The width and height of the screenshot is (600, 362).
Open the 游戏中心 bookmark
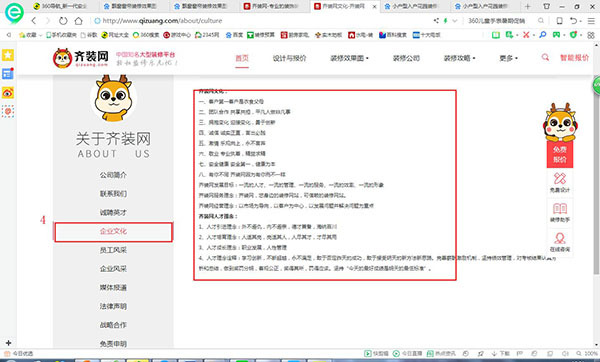177,35
